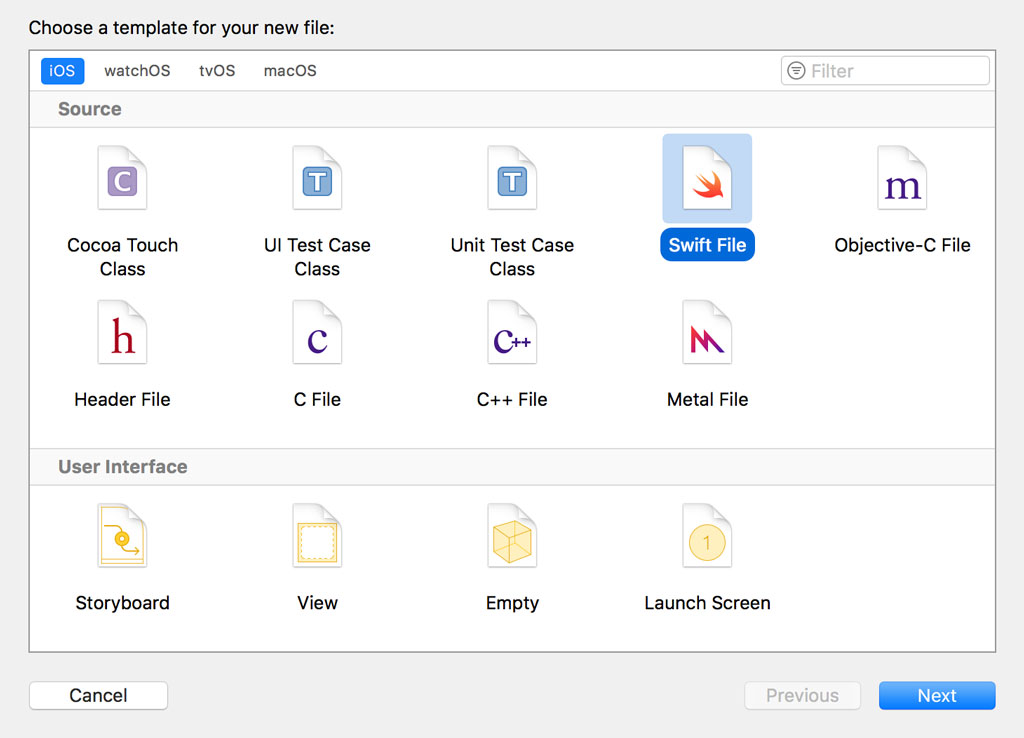
Task: Switch to the tvOS tab
Action: coord(216,70)
